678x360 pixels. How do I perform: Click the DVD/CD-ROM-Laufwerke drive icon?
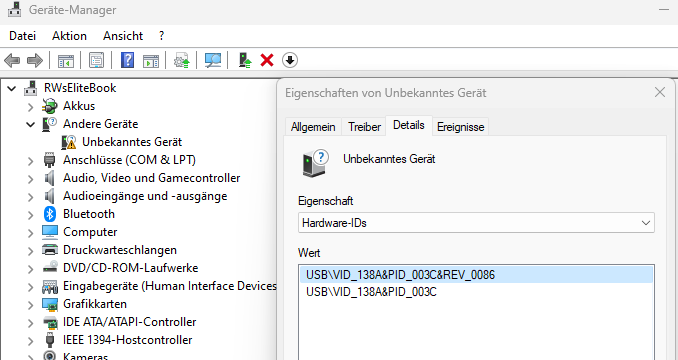50,268
